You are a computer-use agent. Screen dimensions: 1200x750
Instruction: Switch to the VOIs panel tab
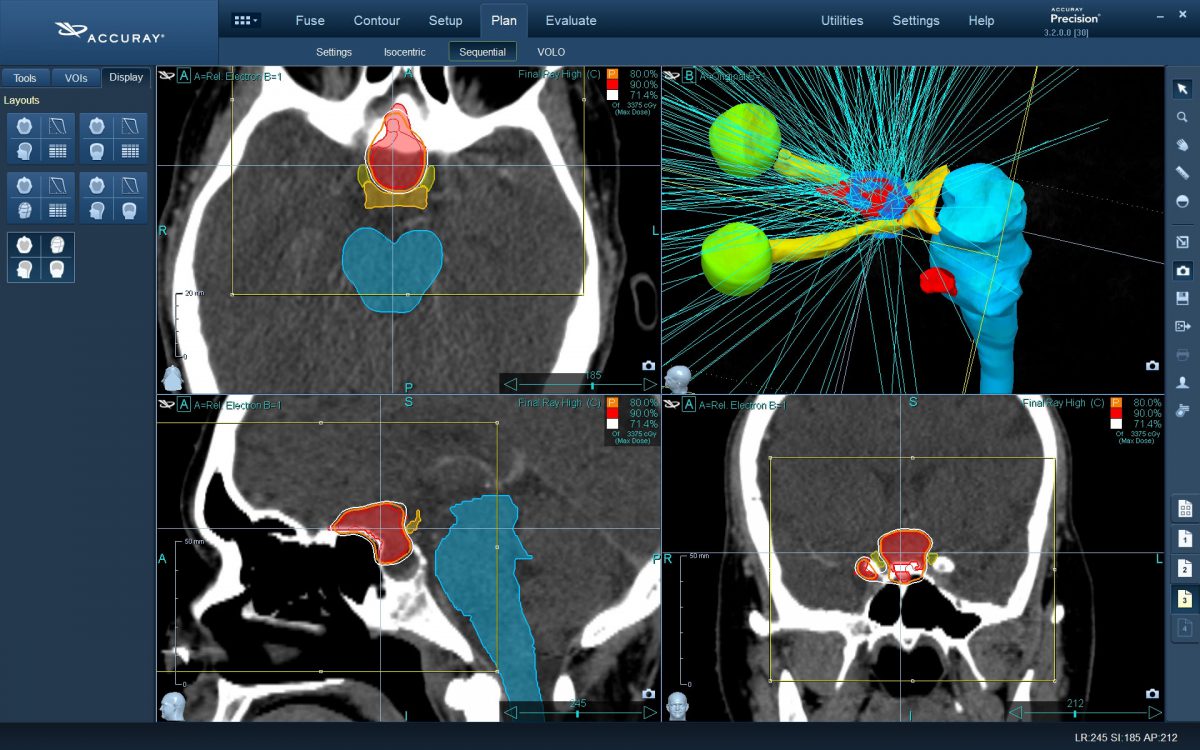coord(76,78)
